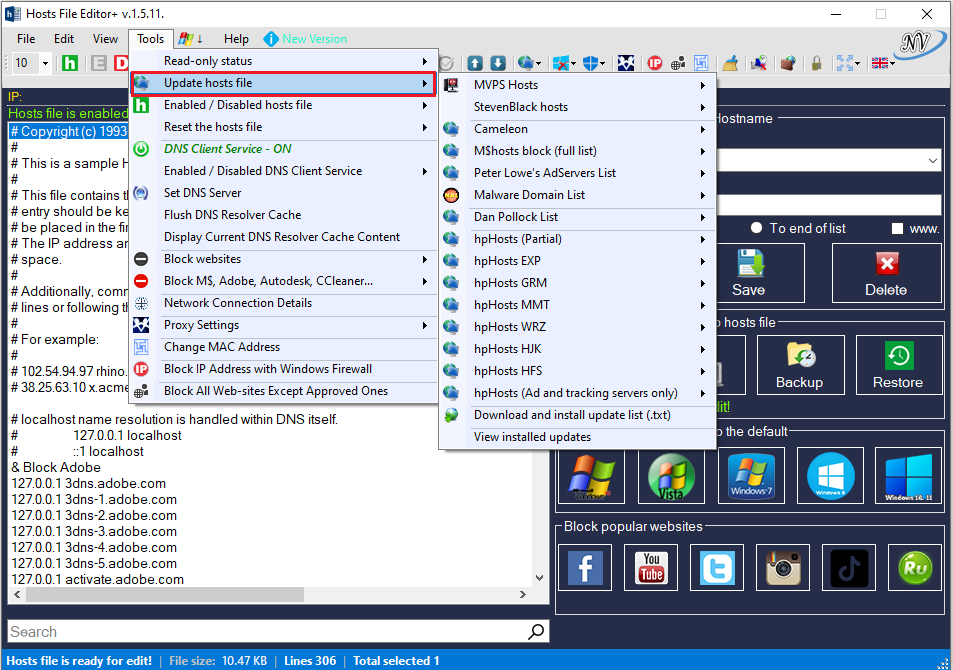Select 'View installed updates' entry
Viewport: 953px width, 670px height.
point(577,437)
